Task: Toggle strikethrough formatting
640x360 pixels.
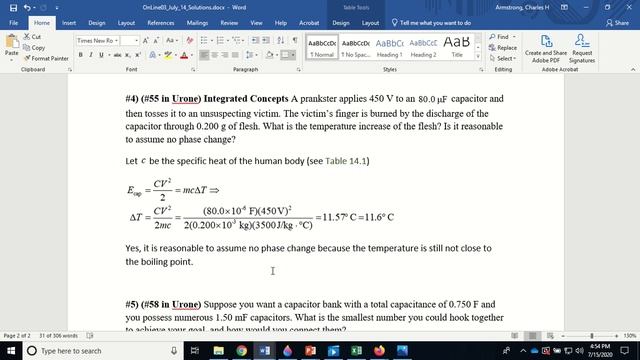Action: coord(118,55)
